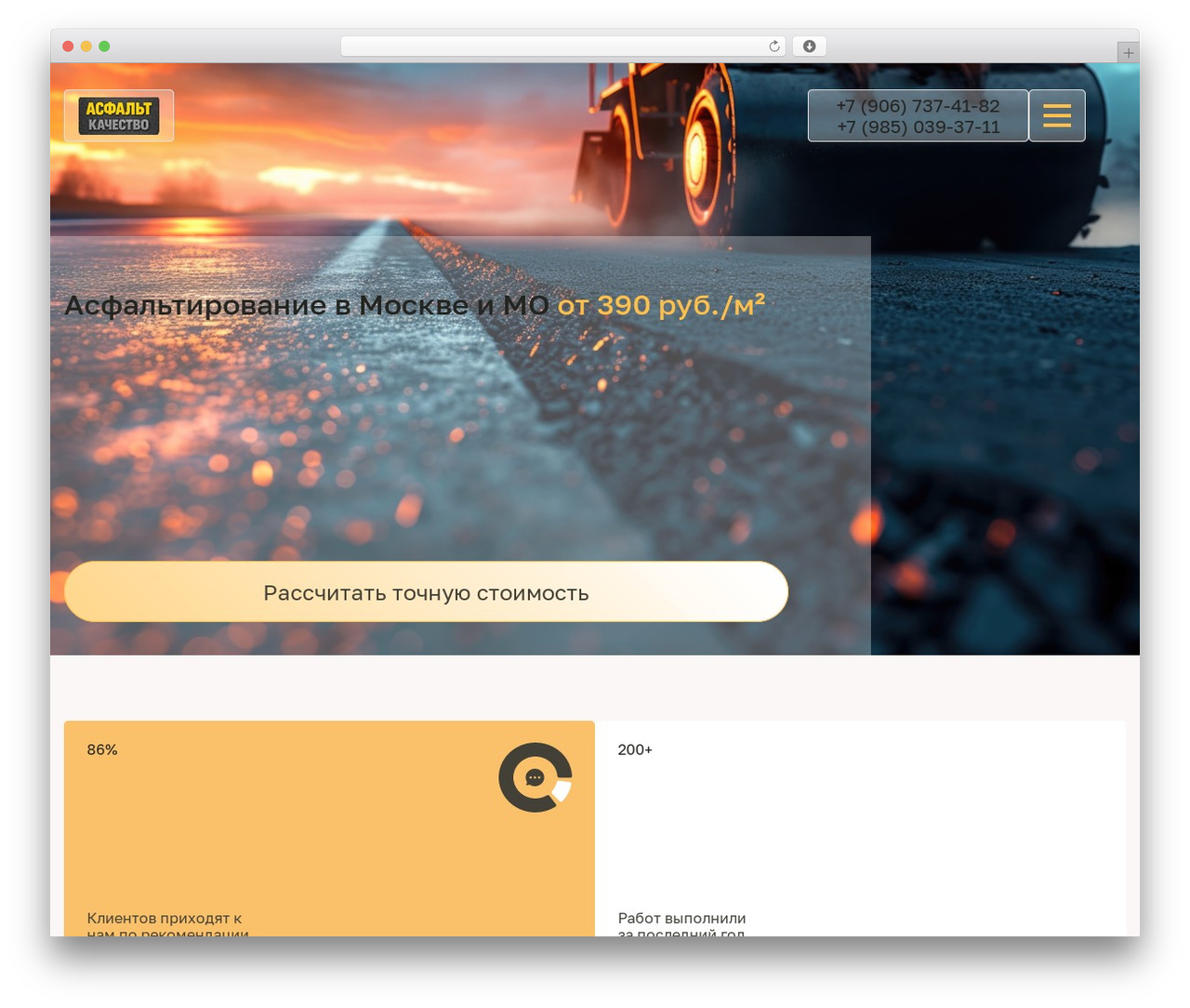Viewport: 1190px width, 1008px height.
Task: Maximize the browser window
Action: pyautogui.click(x=104, y=46)
